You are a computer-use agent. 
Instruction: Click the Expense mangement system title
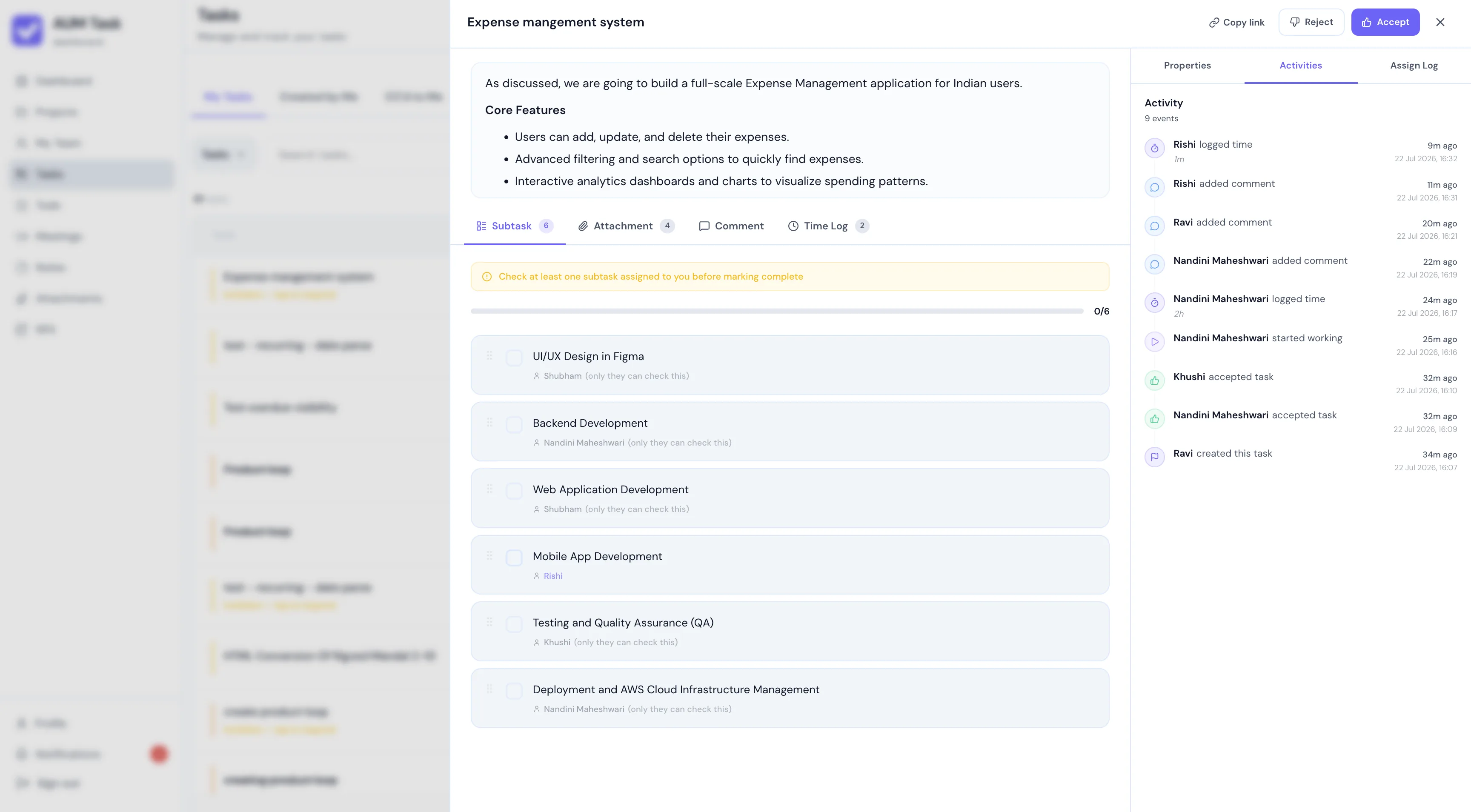555,22
